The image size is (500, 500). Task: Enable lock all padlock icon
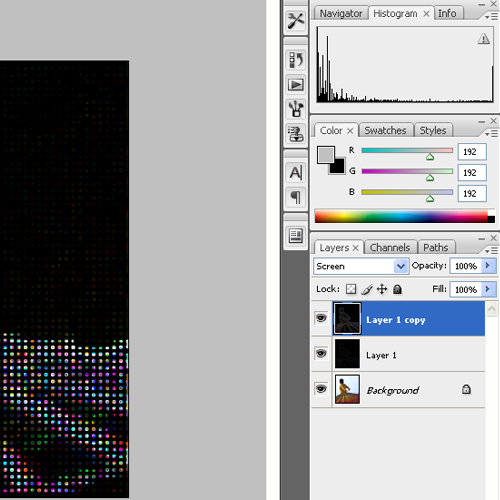397,289
